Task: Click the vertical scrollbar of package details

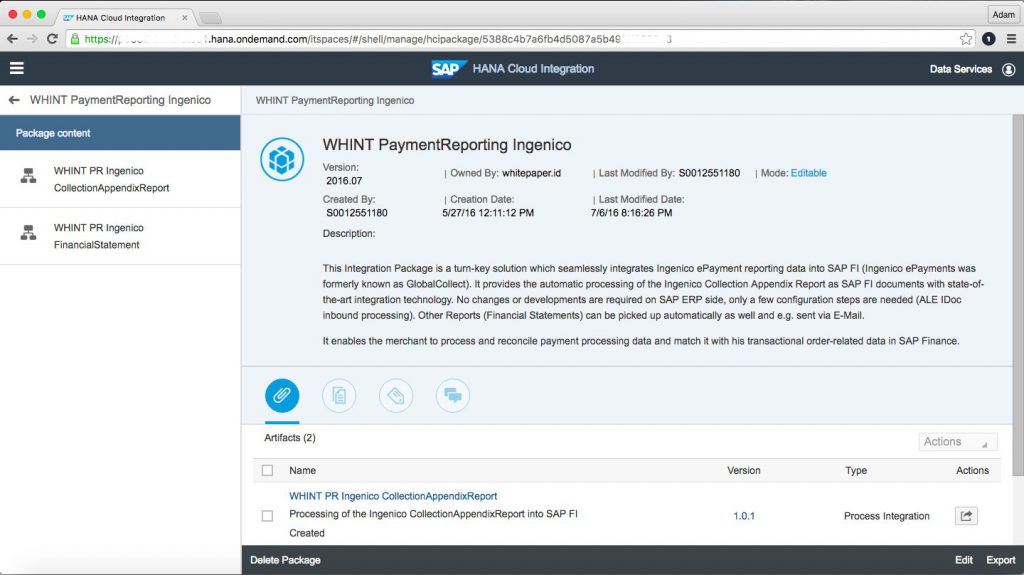Action: (1017, 295)
